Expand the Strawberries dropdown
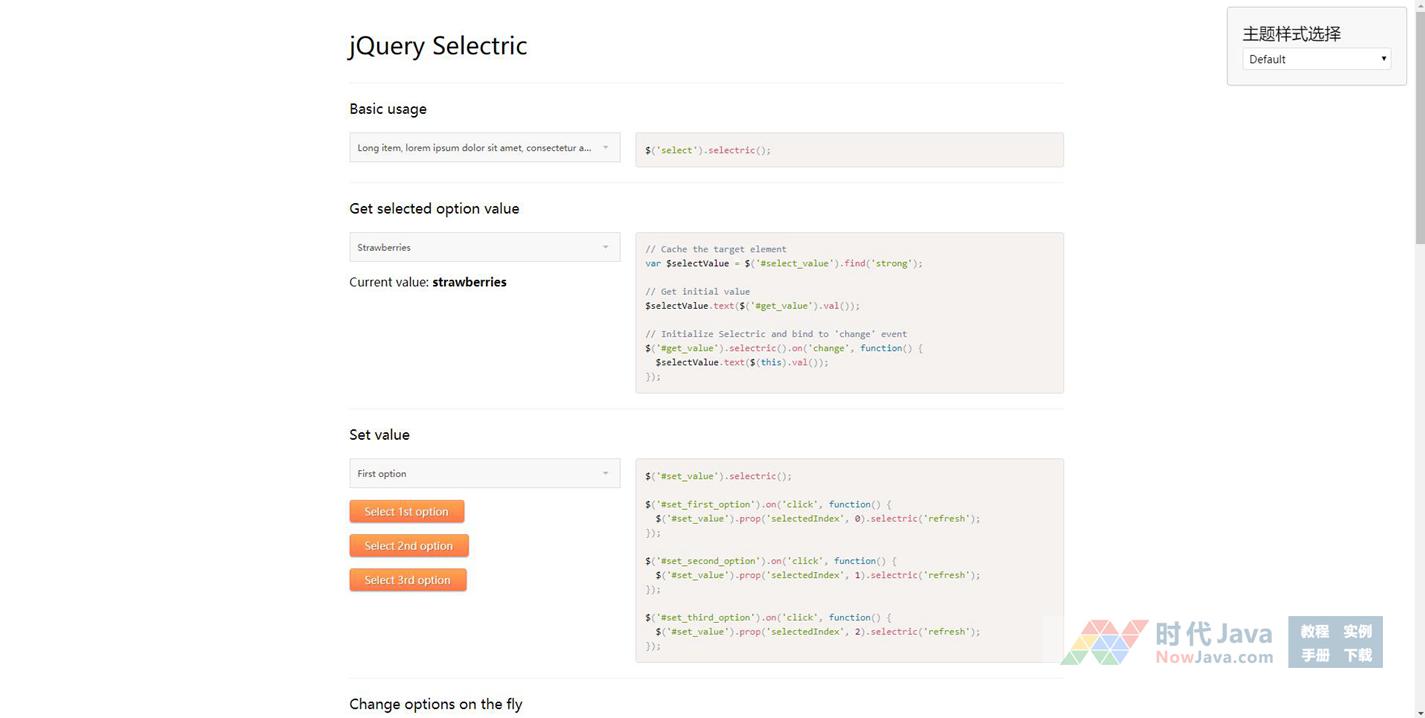Viewport: 1425px width, 718px height. click(x=475, y=247)
